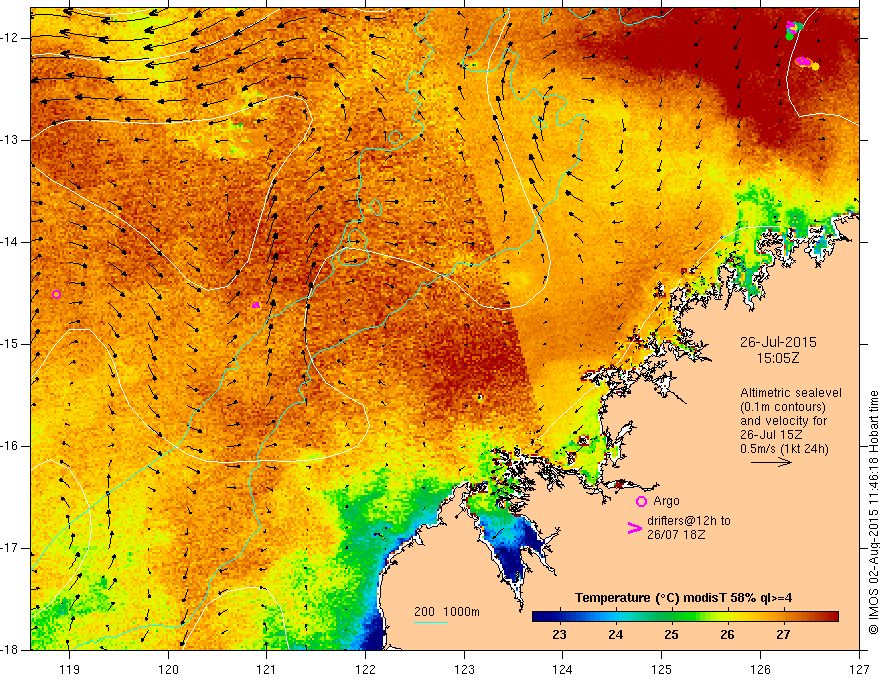Click the 0.5m/s velocity scale arrow
The image size is (880, 680).
click(771, 462)
